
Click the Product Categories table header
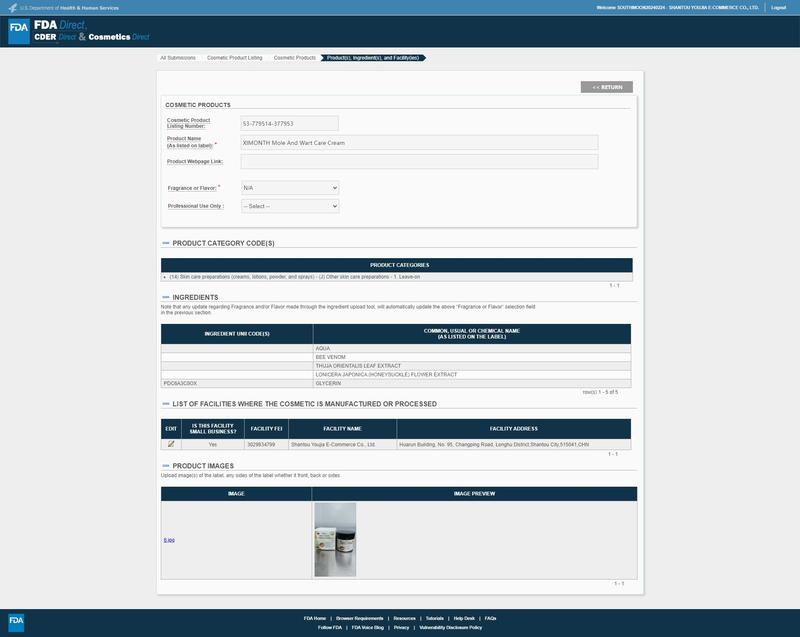pyautogui.click(x=396, y=265)
